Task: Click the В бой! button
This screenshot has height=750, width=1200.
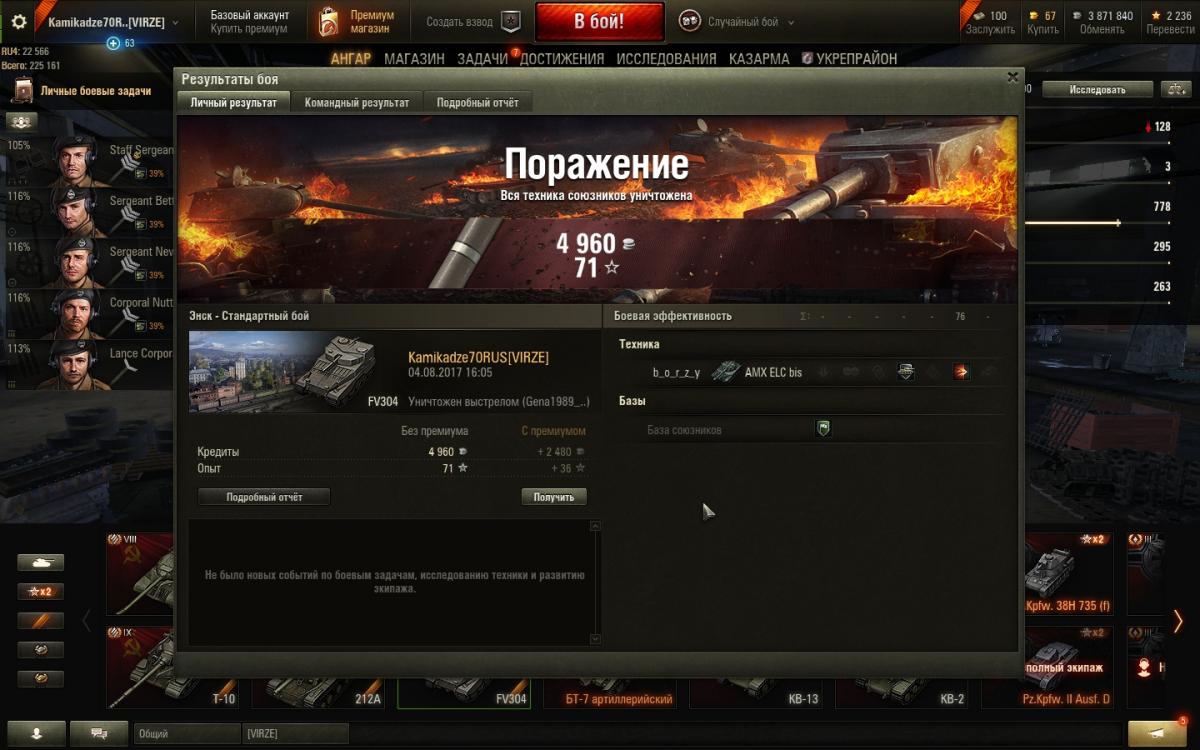Action: [600, 21]
